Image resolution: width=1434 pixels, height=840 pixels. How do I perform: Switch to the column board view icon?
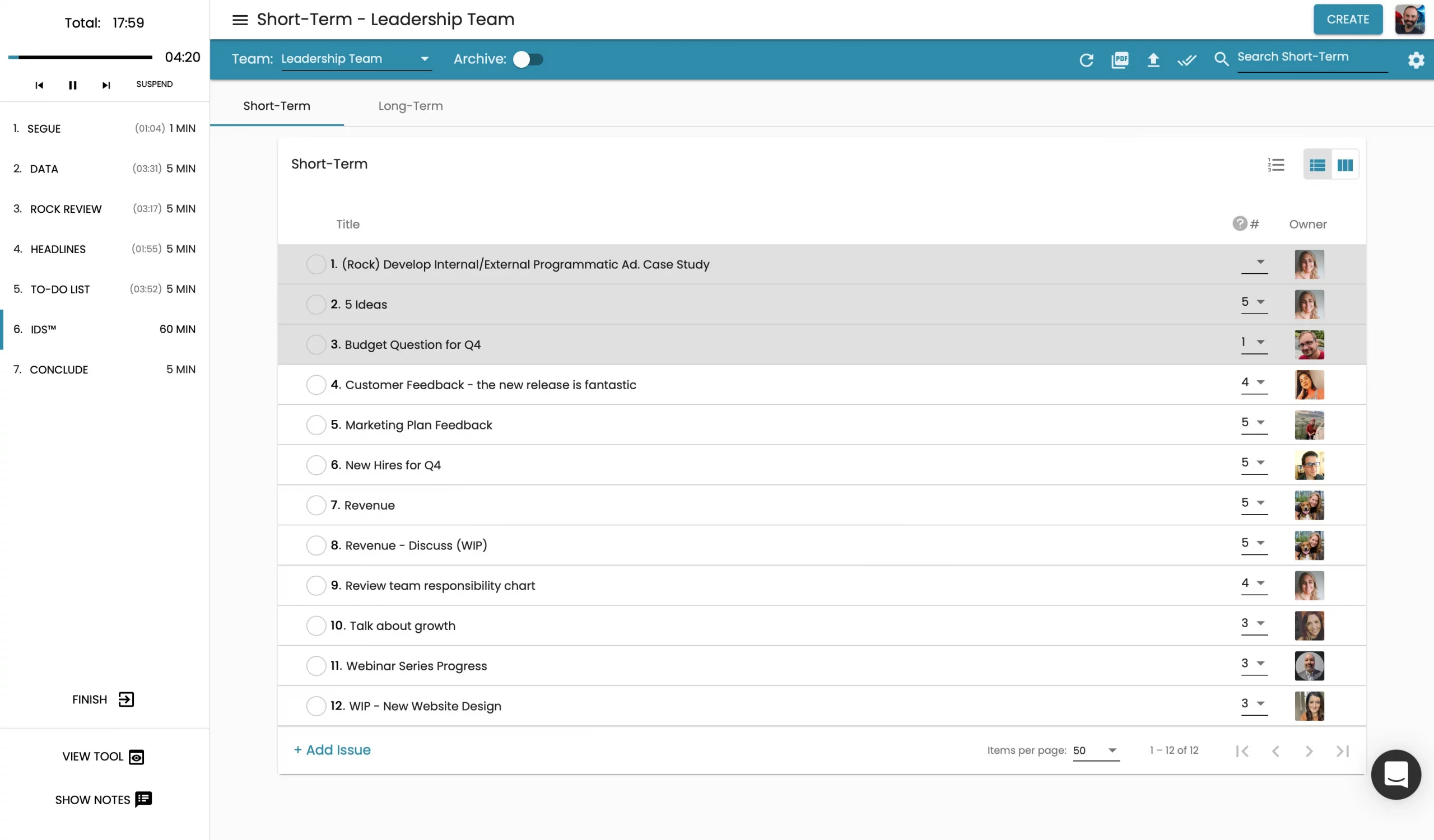tap(1345, 165)
